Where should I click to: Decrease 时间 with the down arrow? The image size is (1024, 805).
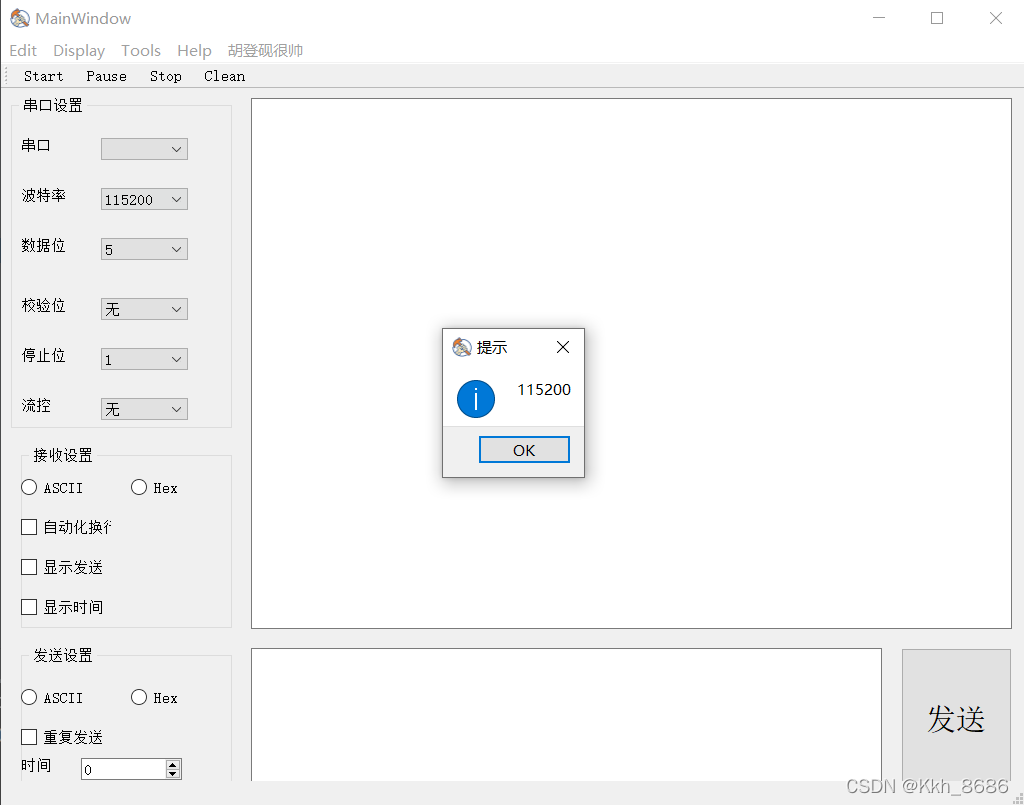(x=173, y=774)
